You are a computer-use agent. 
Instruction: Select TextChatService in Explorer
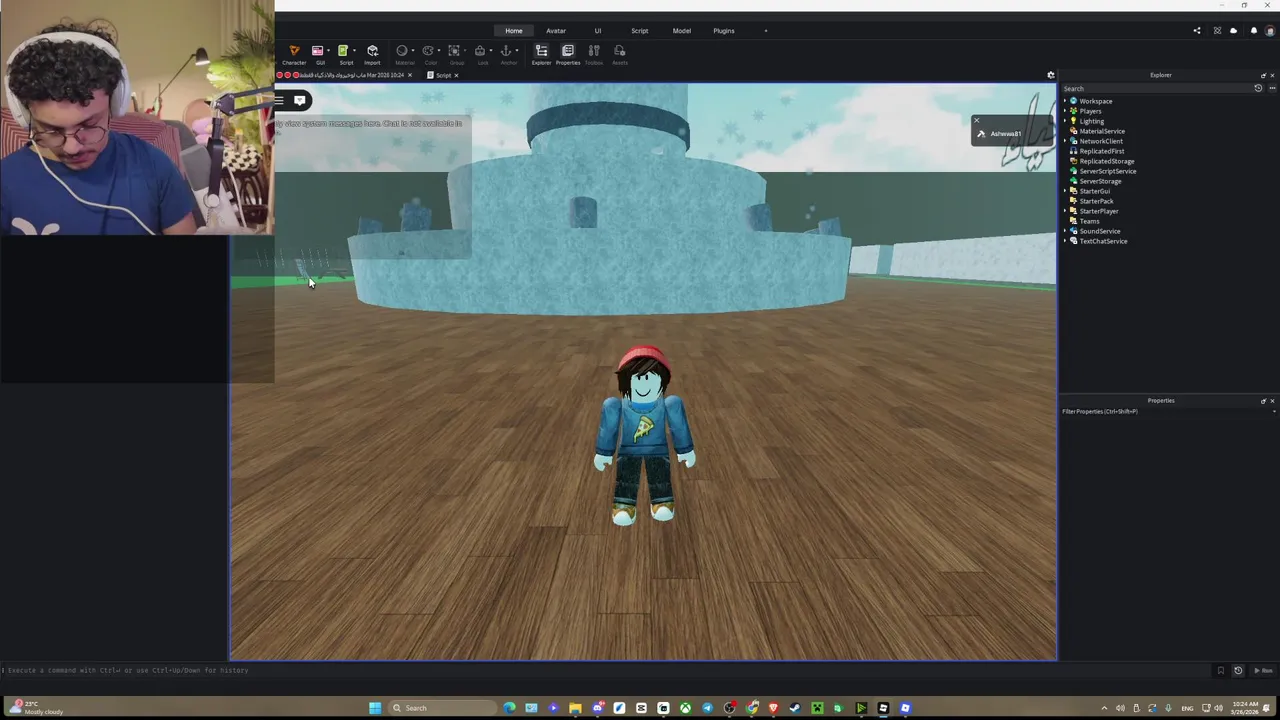tap(1103, 241)
